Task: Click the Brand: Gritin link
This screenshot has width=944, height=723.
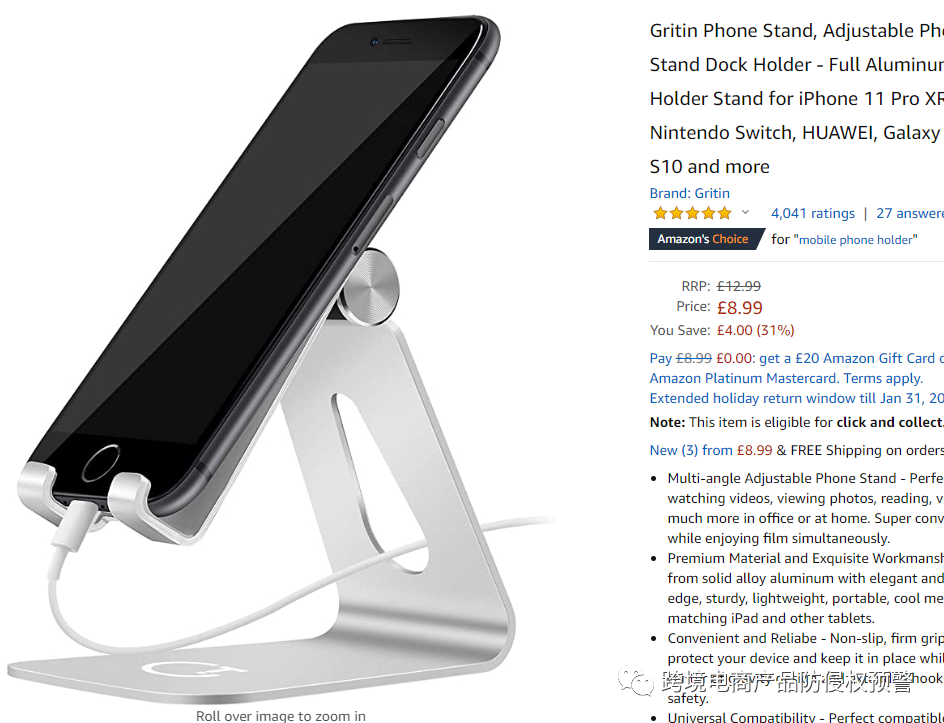Action: pos(689,193)
